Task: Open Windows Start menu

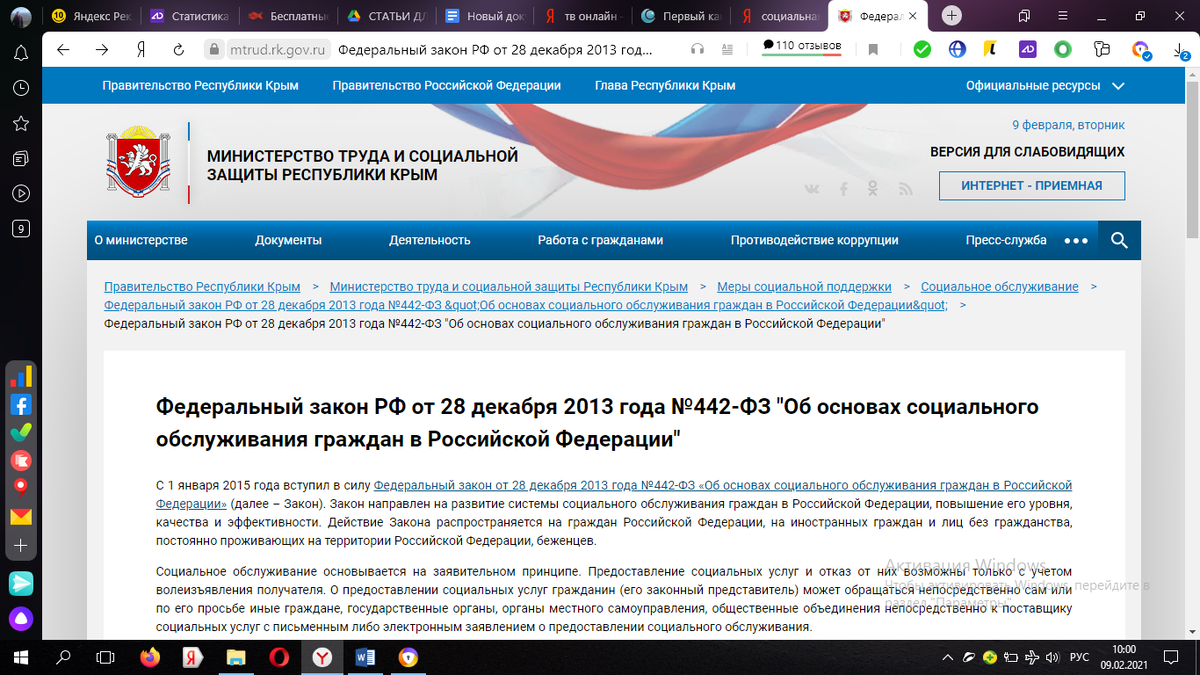Action: coord(20,657)
